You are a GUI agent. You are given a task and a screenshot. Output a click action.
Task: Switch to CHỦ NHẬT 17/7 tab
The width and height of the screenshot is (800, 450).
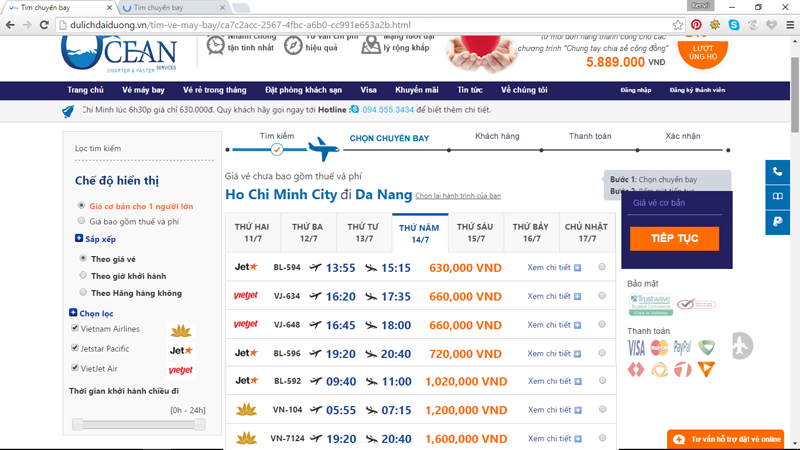pyautogui.click(x=587, y=233)
